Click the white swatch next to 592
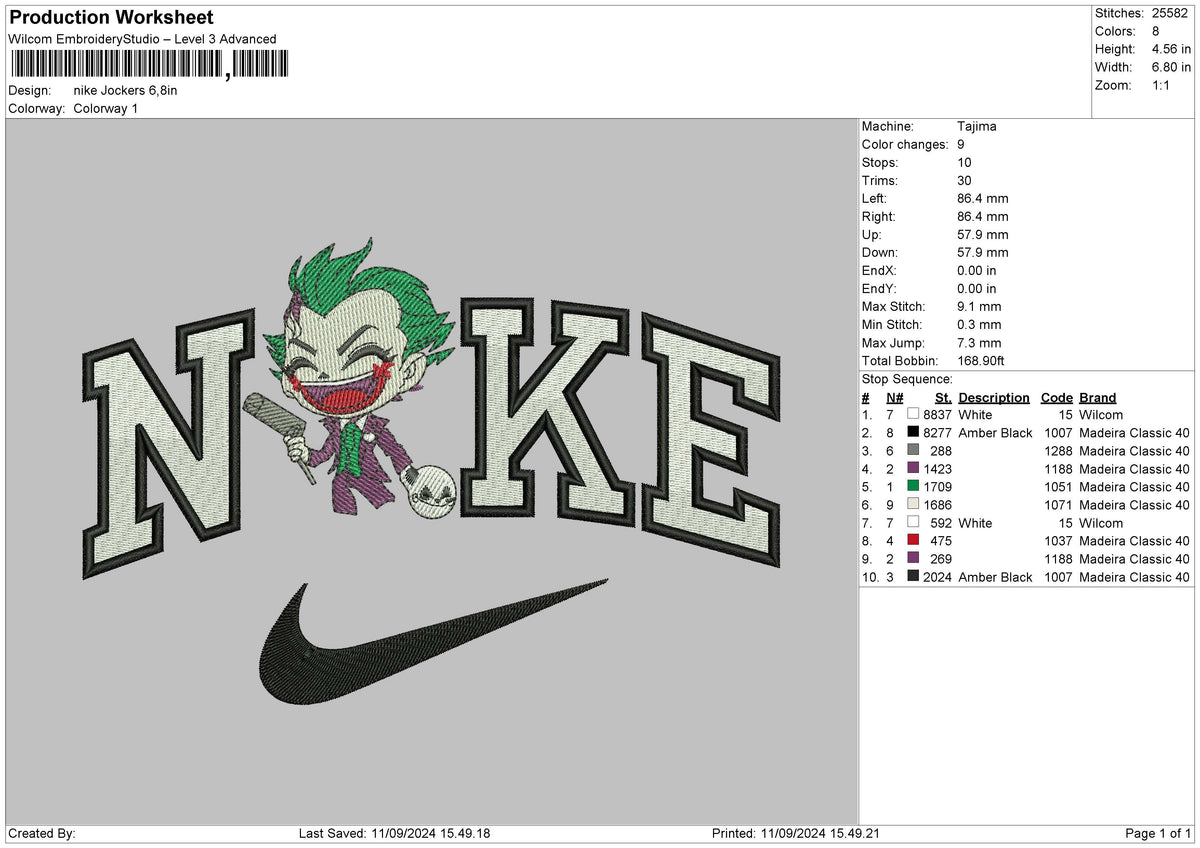Viewport: 1200px width, 848px height. 913,522
